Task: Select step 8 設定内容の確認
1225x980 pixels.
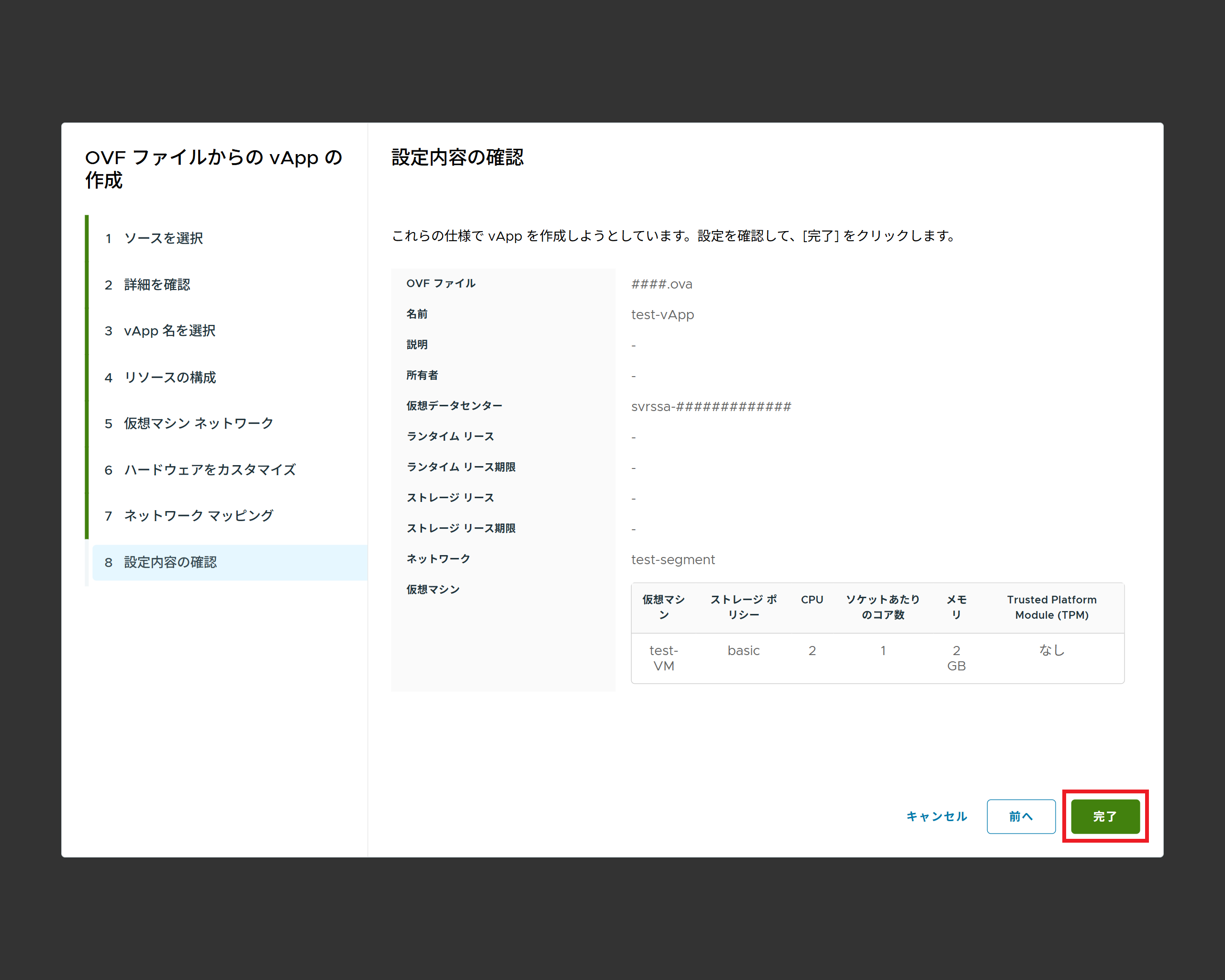Action: (x=170, y=562)
